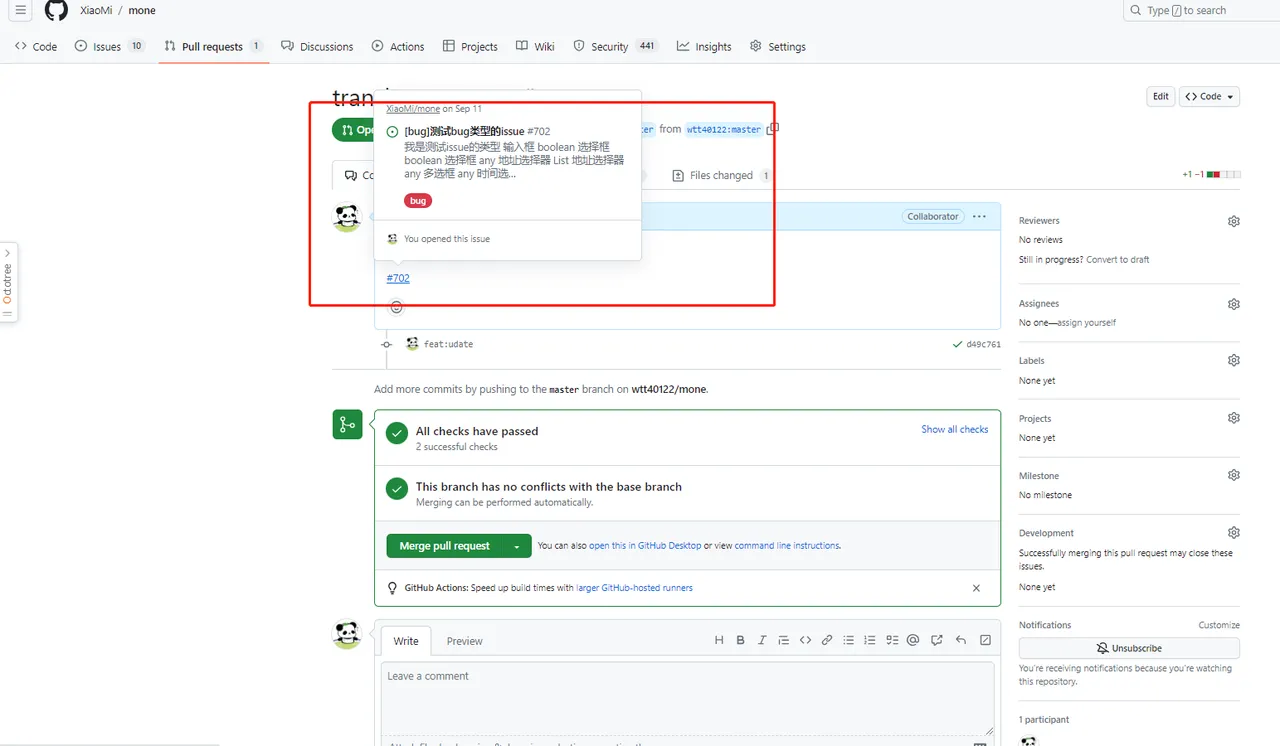Switch to the Files changed tab
This screenshot has height=746, width=1280.
[721, 176]
